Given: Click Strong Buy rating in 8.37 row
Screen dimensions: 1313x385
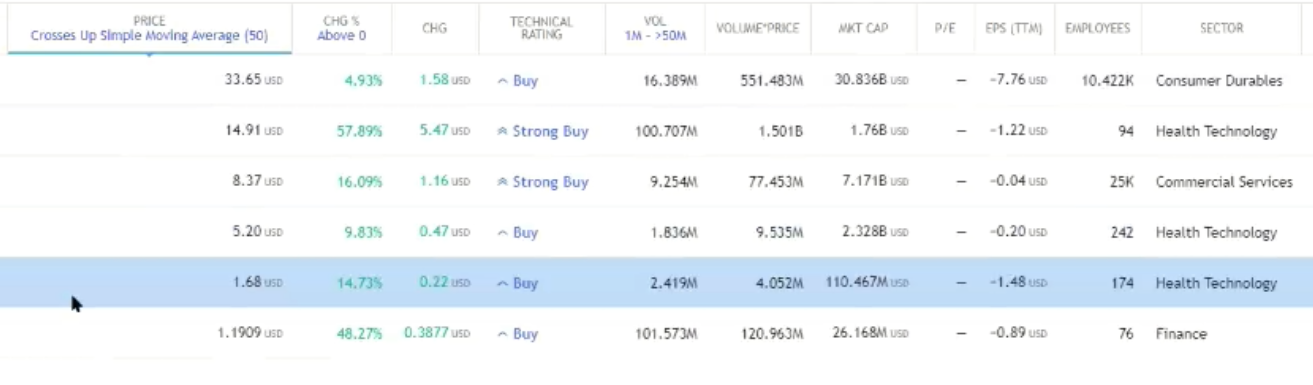Looking at the screenshot, I should (543, 182).
